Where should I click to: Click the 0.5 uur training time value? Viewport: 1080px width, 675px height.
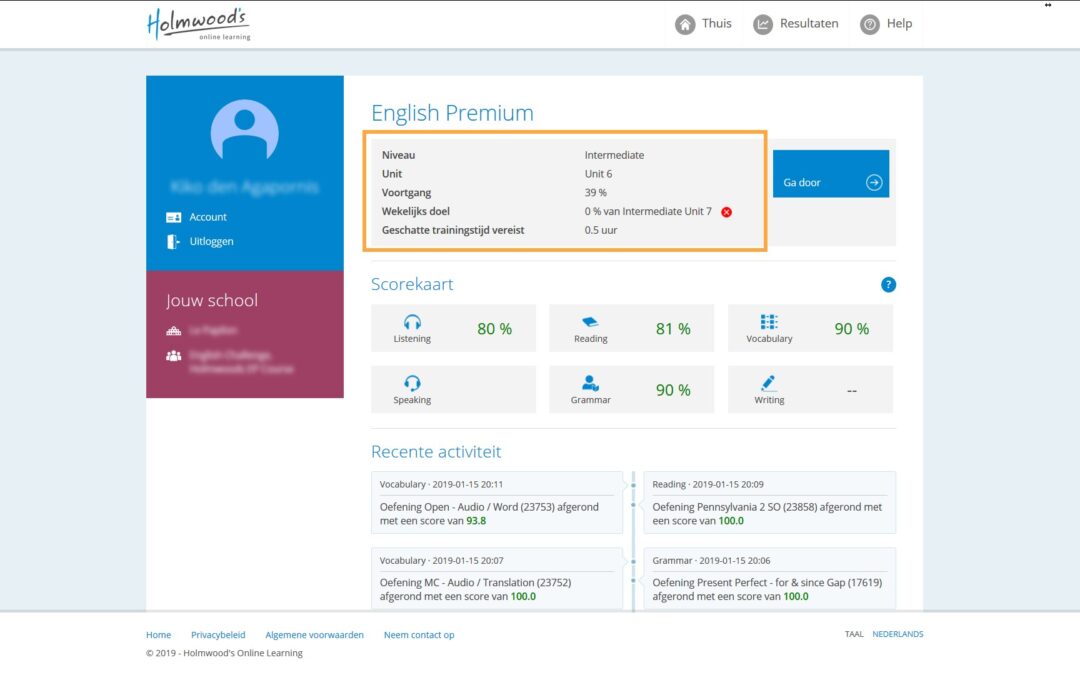(x=601, y=231)
